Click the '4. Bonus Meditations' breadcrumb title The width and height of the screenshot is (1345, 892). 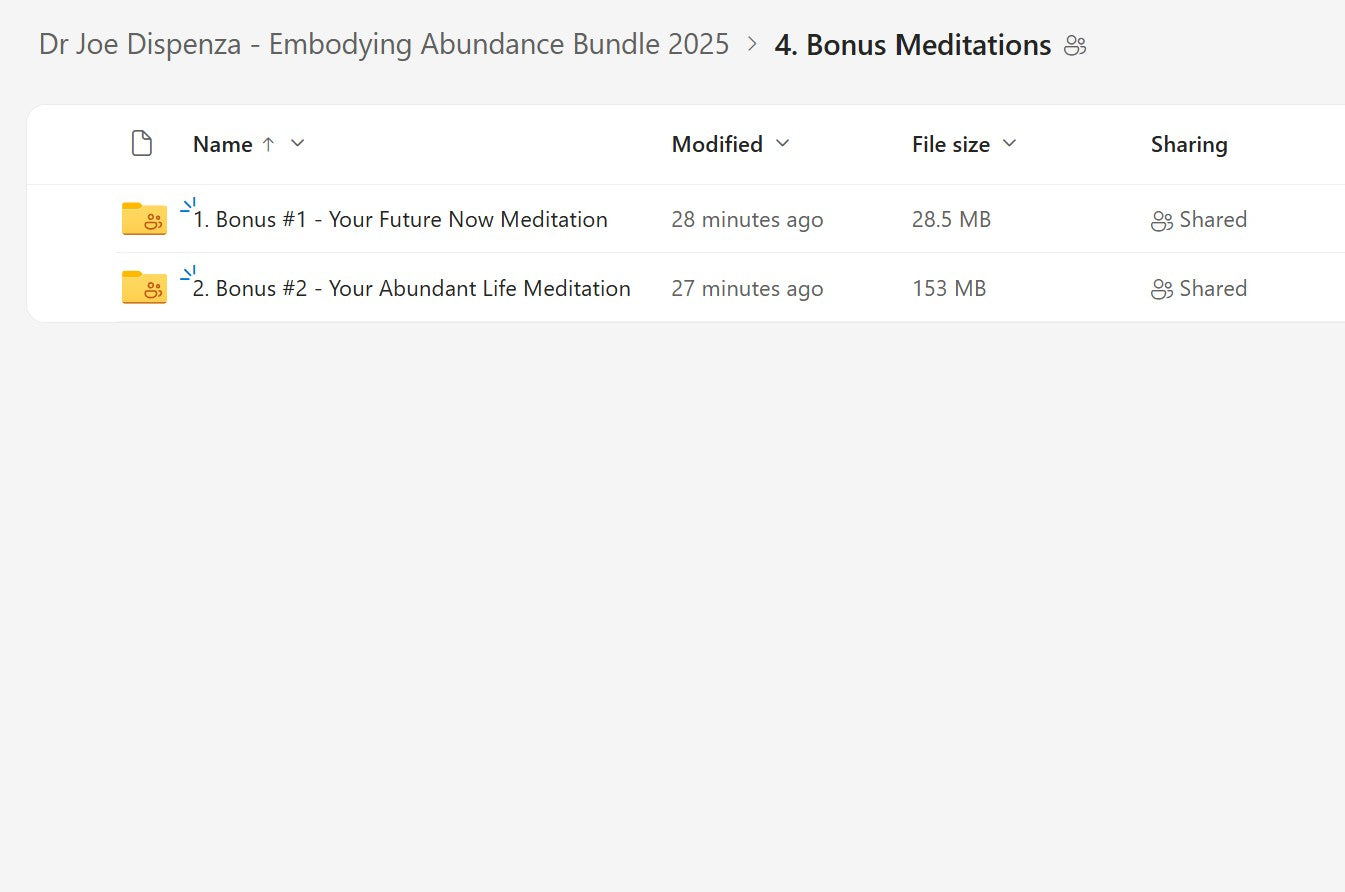(x=912, y=45)
